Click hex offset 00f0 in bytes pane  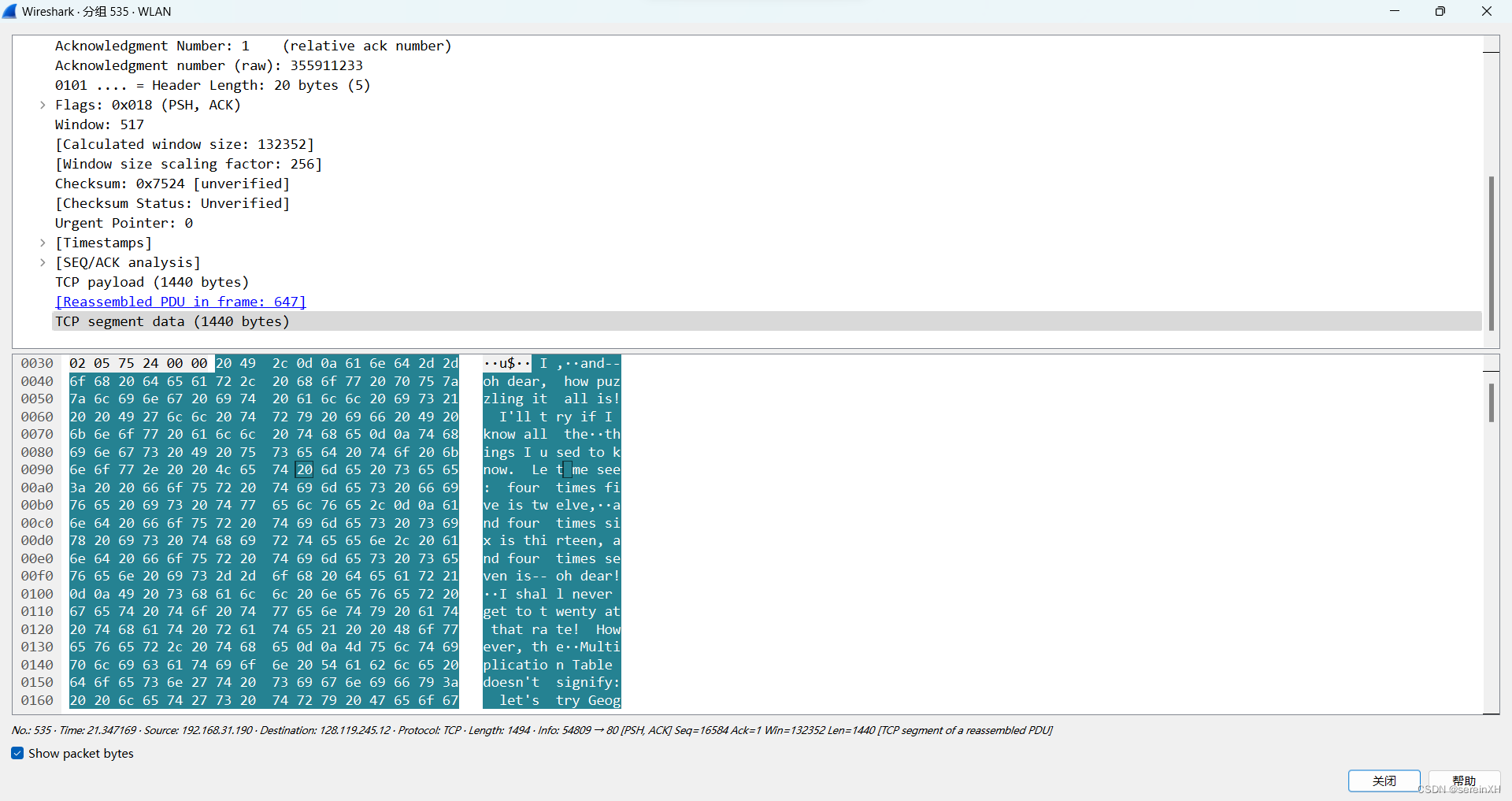point(37,576)
